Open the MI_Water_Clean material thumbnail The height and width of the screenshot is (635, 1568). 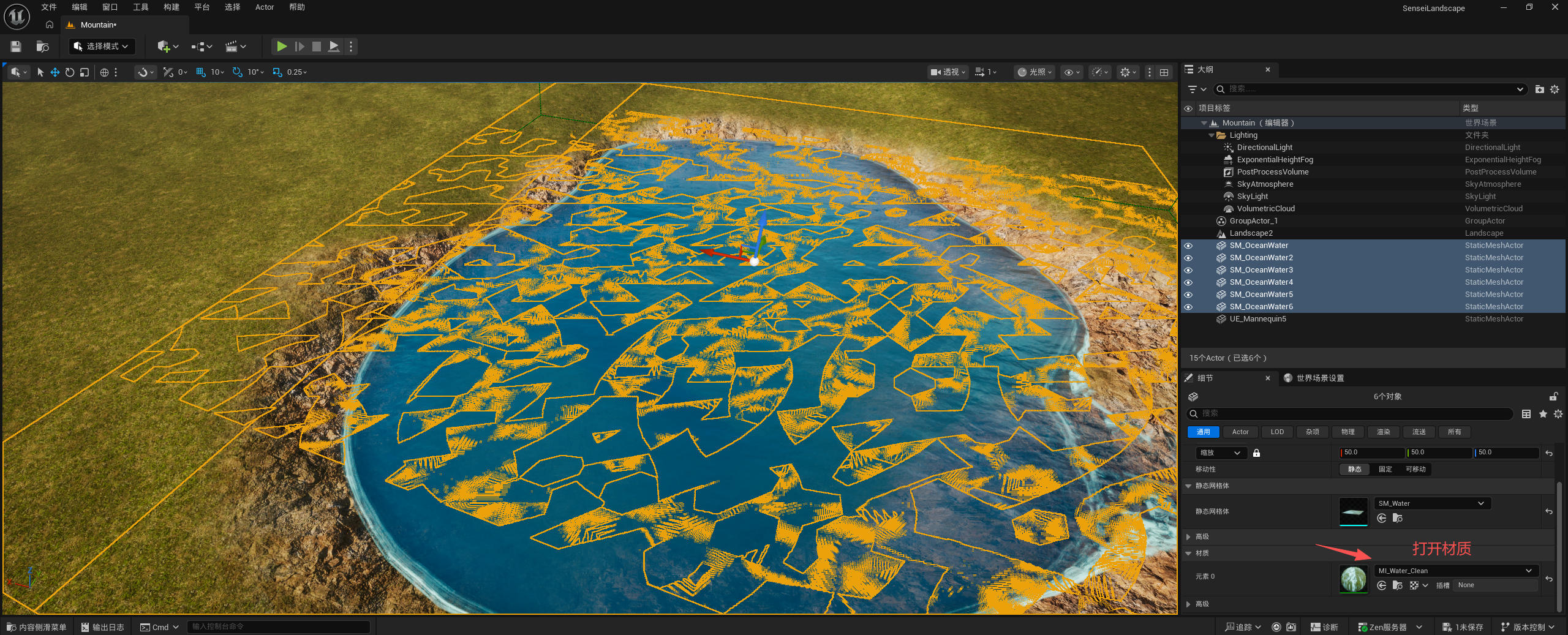coord(1354,579)
